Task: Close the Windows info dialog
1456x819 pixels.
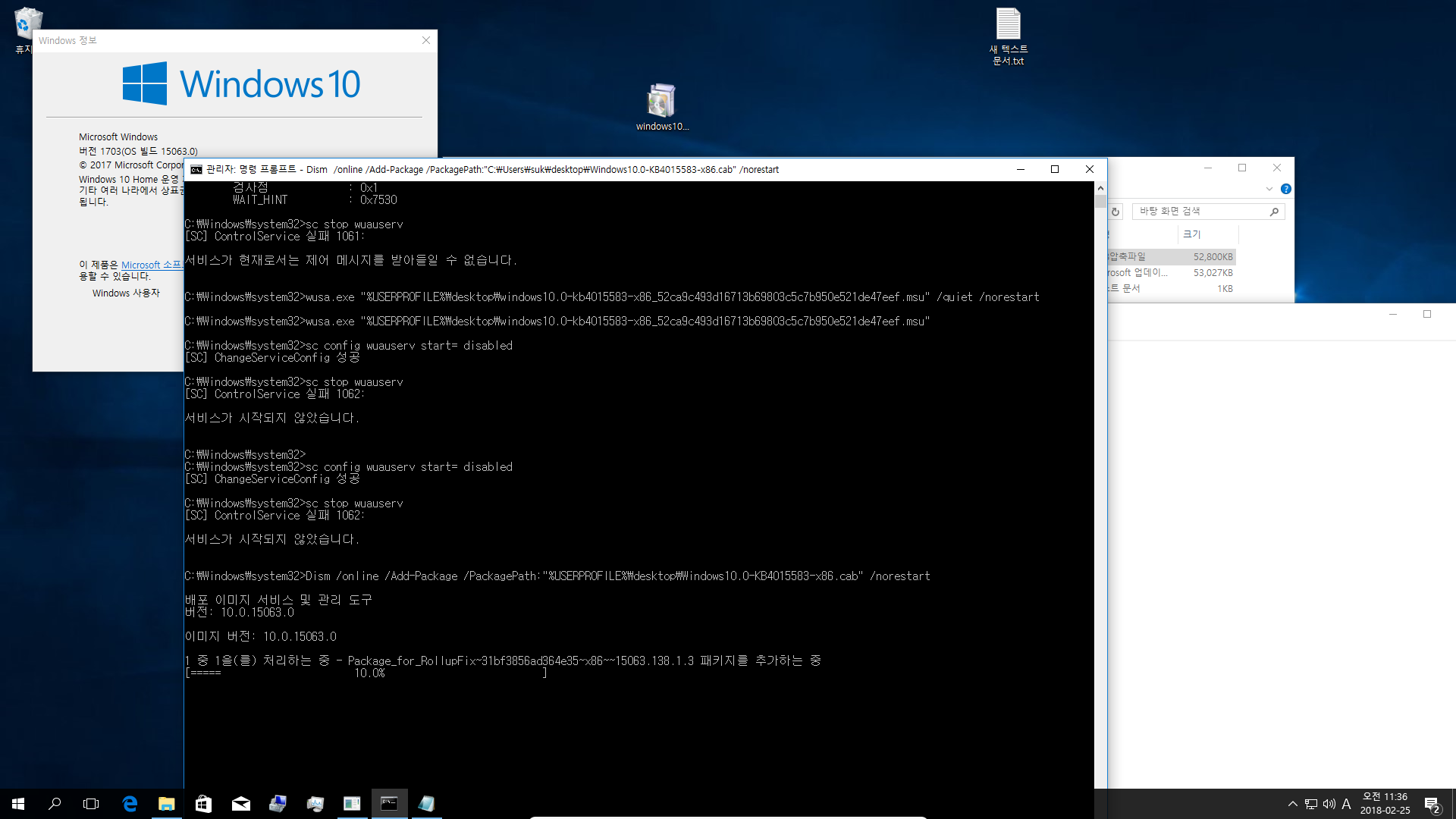Action: (426, 40)
